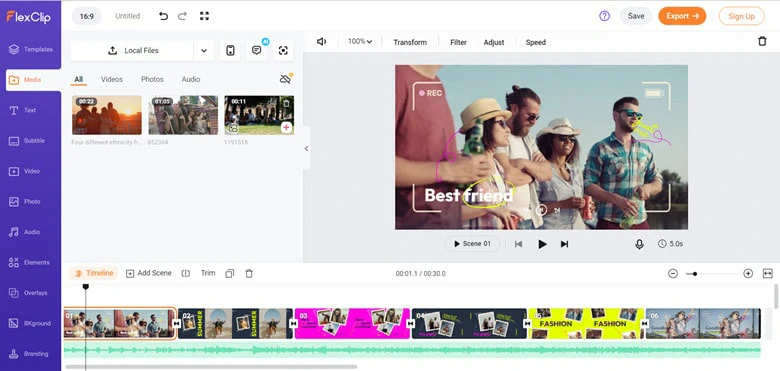The height and width of the screenshot is (371, 780).
Task: Click the screen record icon
Action: 283,50
